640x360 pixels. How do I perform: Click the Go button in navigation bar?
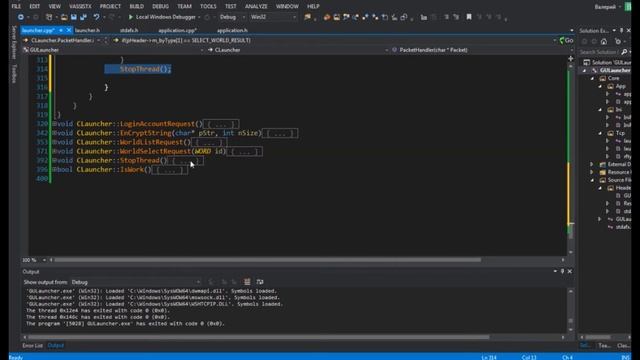567,40
